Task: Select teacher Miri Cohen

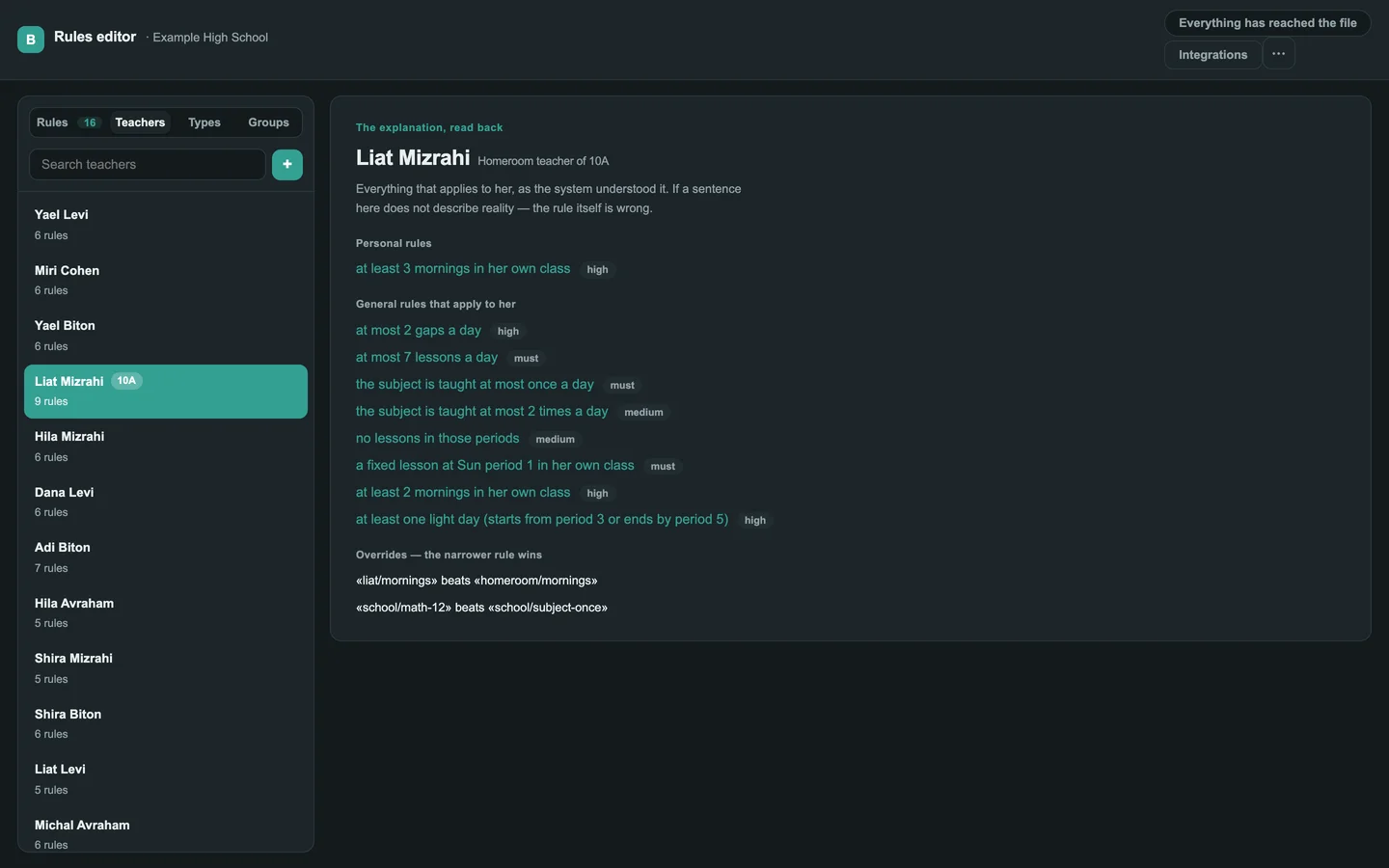Action: (166, 280)
